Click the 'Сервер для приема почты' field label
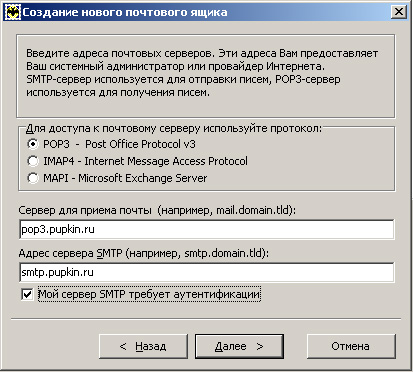Screen dimensions: 413x372 pyautogui.click(x=85, y=210)
